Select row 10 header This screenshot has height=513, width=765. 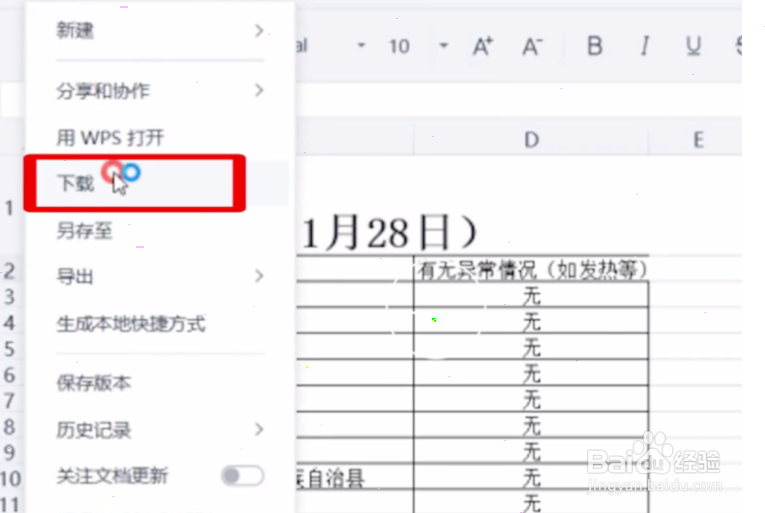pyautogui.click(x=10, y=478)
